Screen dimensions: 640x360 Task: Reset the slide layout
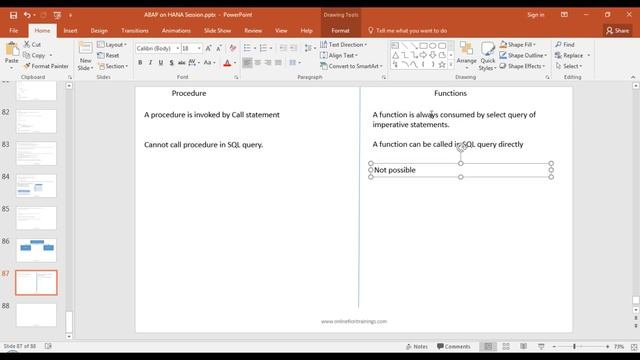click(x=108, y=55)
